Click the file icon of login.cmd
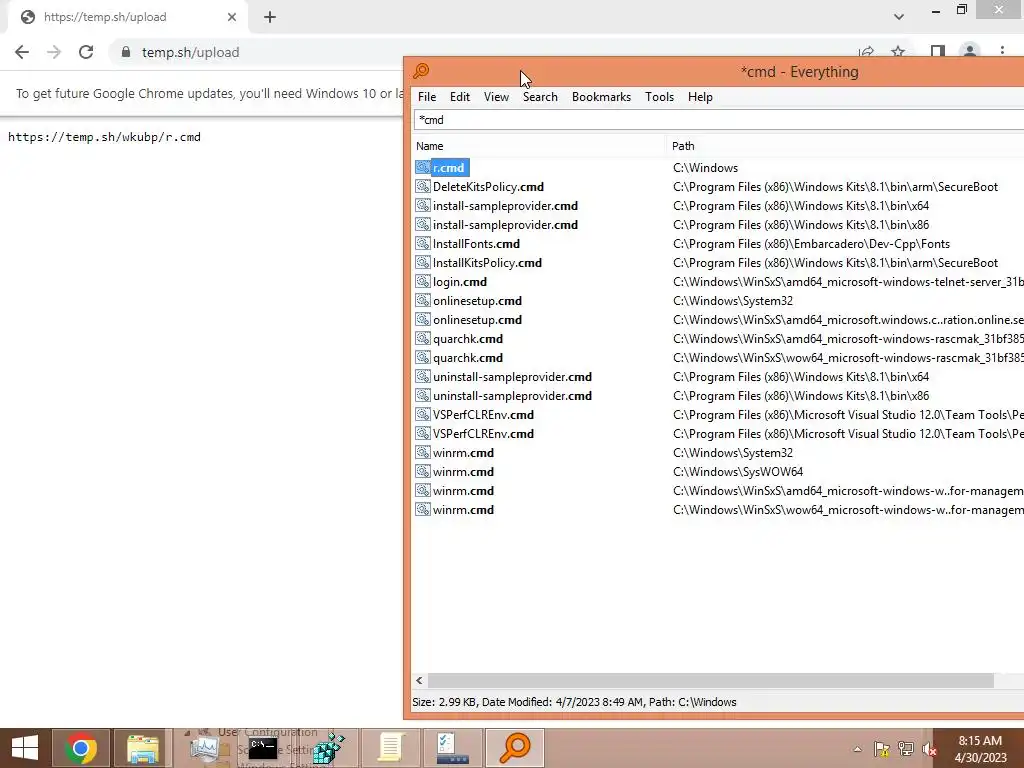 tap(423, 282)
